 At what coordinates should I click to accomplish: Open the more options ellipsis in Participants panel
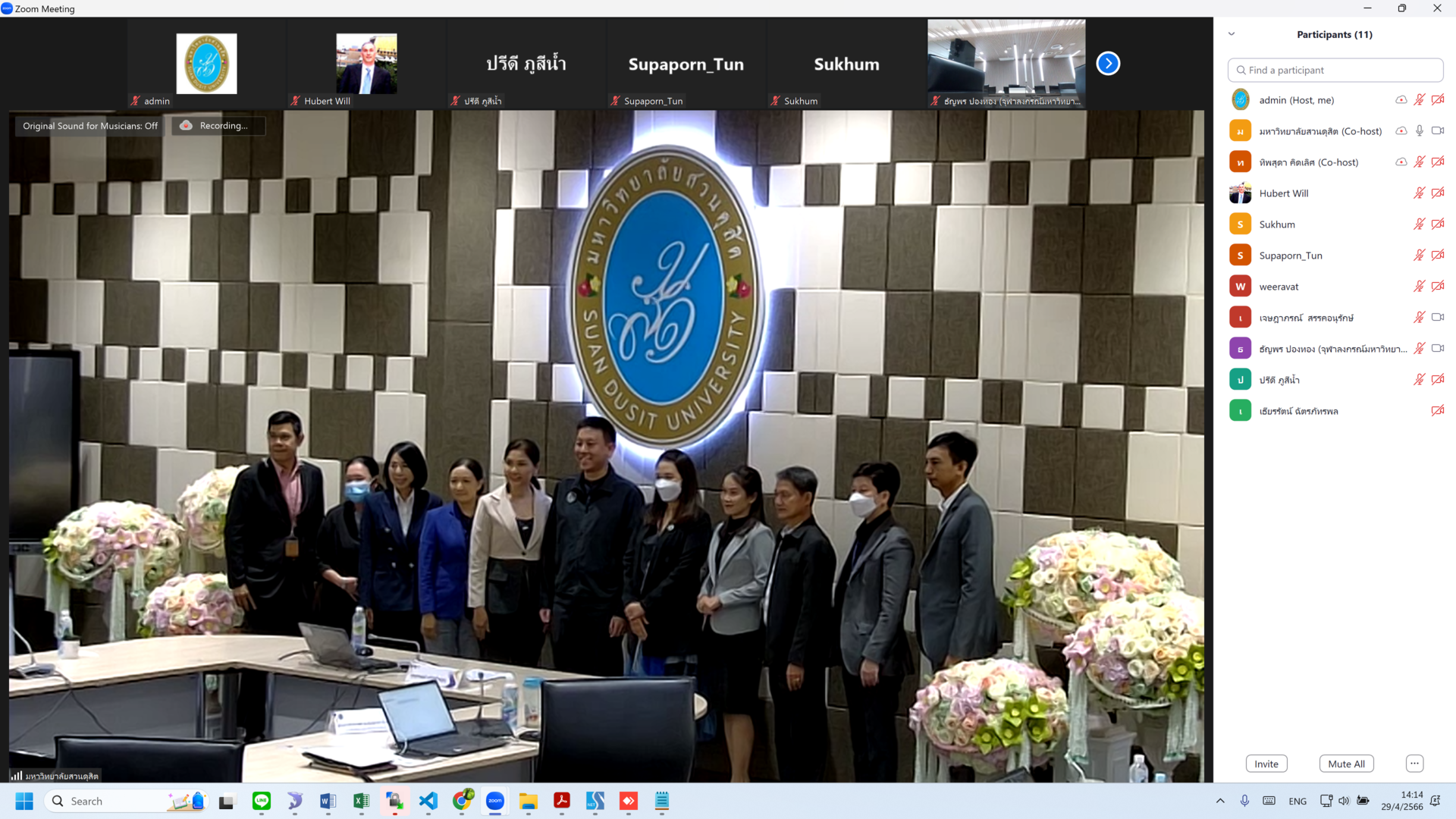pyautogui.click(x=1414, y=764)
